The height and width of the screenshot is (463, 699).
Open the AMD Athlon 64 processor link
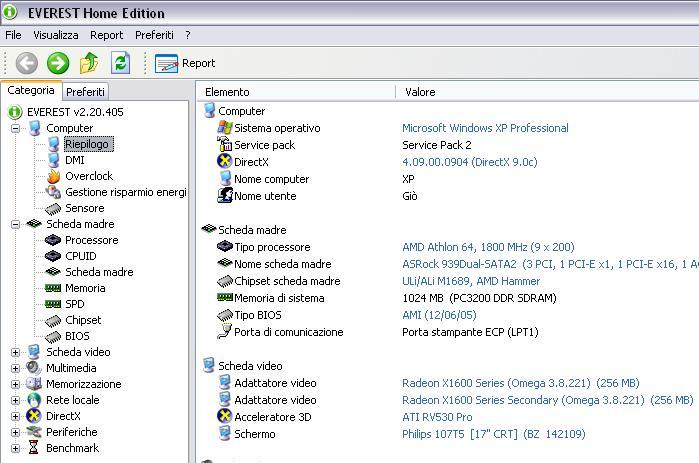(x=488, y=247)
